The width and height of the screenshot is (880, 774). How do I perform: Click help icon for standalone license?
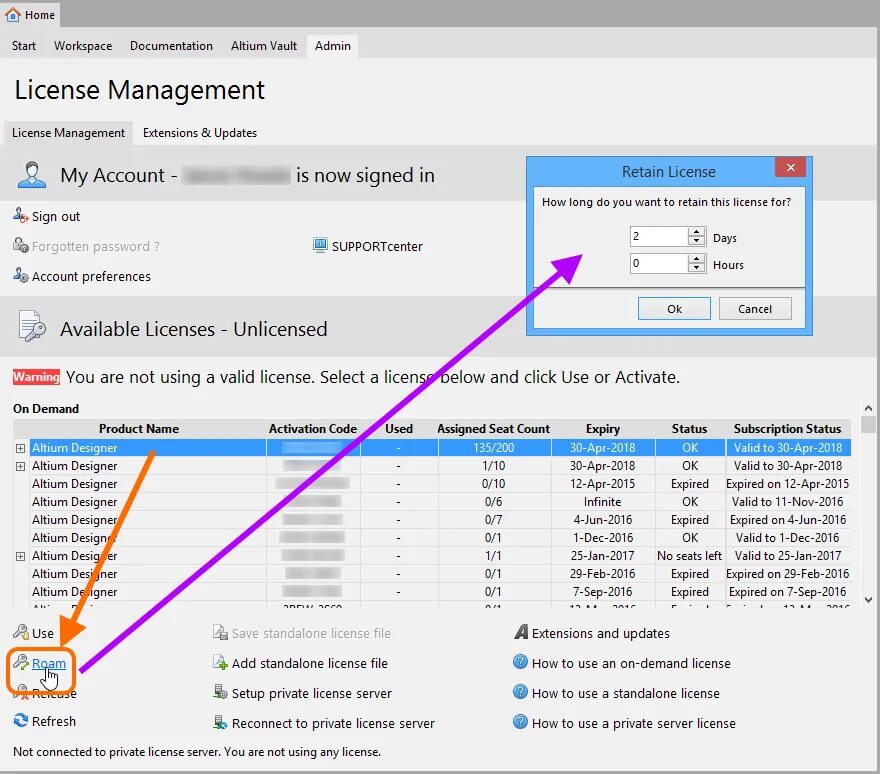click(x=520, y=691)
